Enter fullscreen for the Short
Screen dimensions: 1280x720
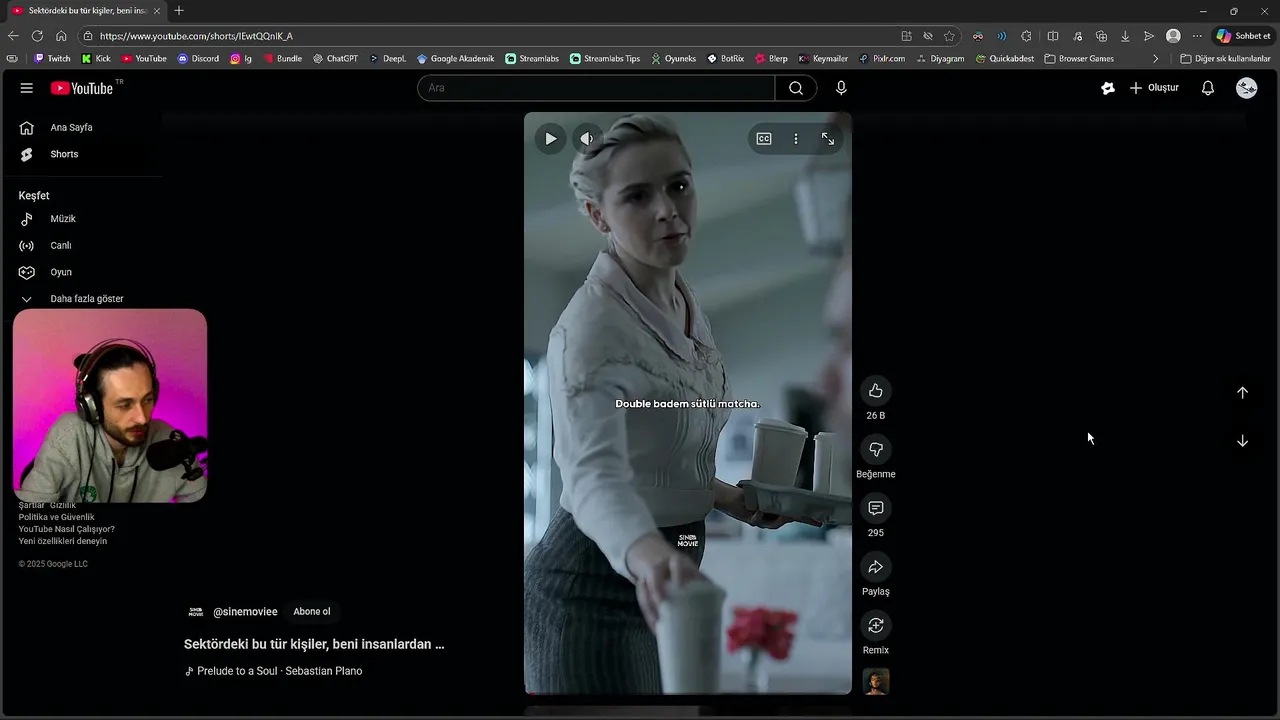(x=828, y=139)
